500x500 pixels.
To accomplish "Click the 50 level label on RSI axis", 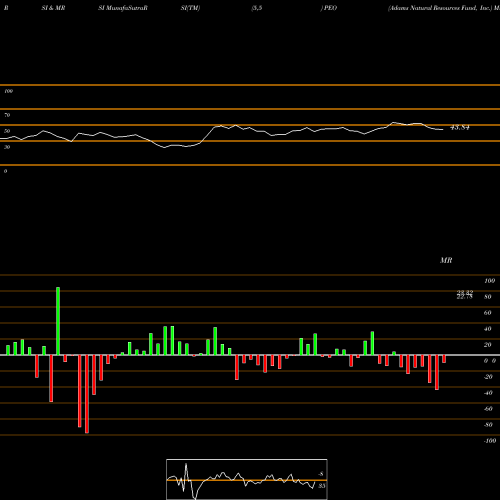I will coord(7,131).
